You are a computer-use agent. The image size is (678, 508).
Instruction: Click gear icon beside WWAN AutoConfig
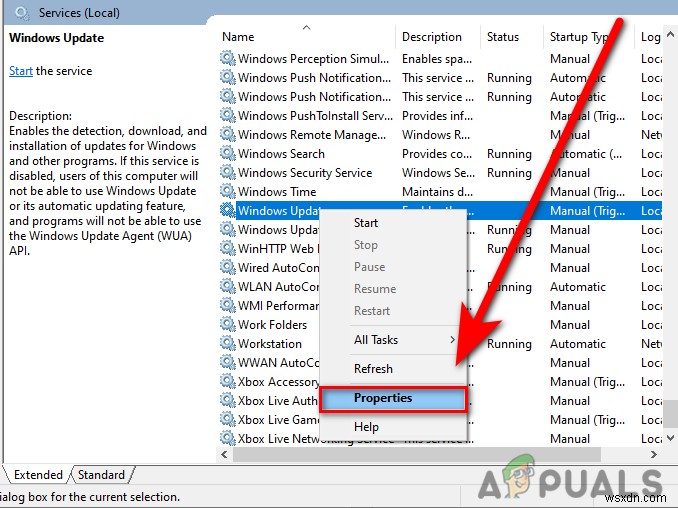[227, 362]
